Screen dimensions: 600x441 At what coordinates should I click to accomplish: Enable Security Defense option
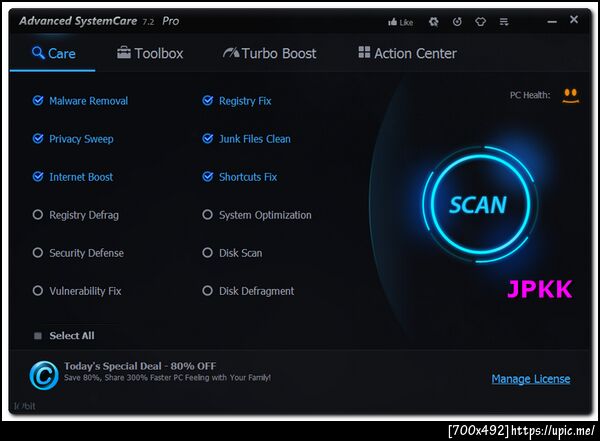[x=38, y=253]
